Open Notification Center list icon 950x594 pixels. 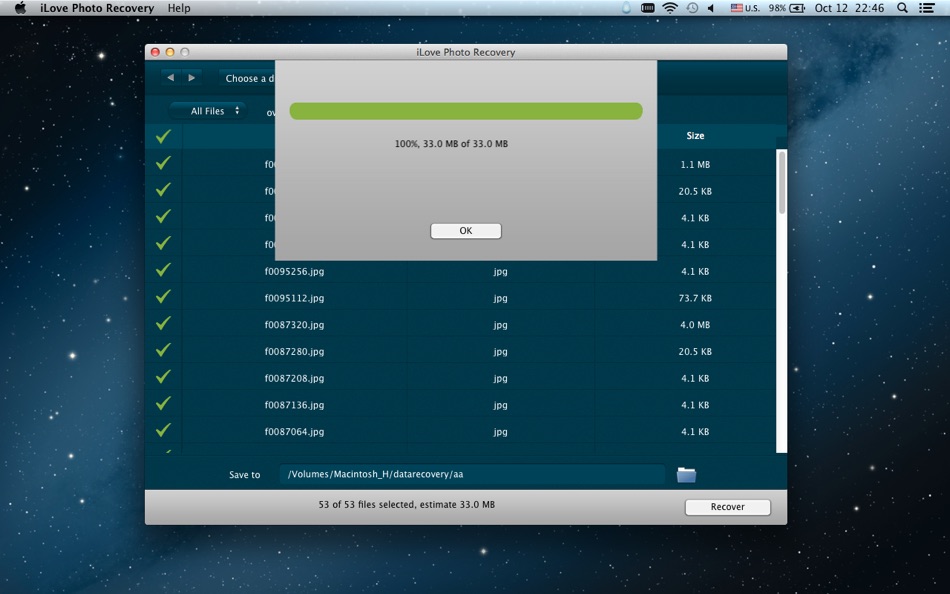(x=926, y=8)
